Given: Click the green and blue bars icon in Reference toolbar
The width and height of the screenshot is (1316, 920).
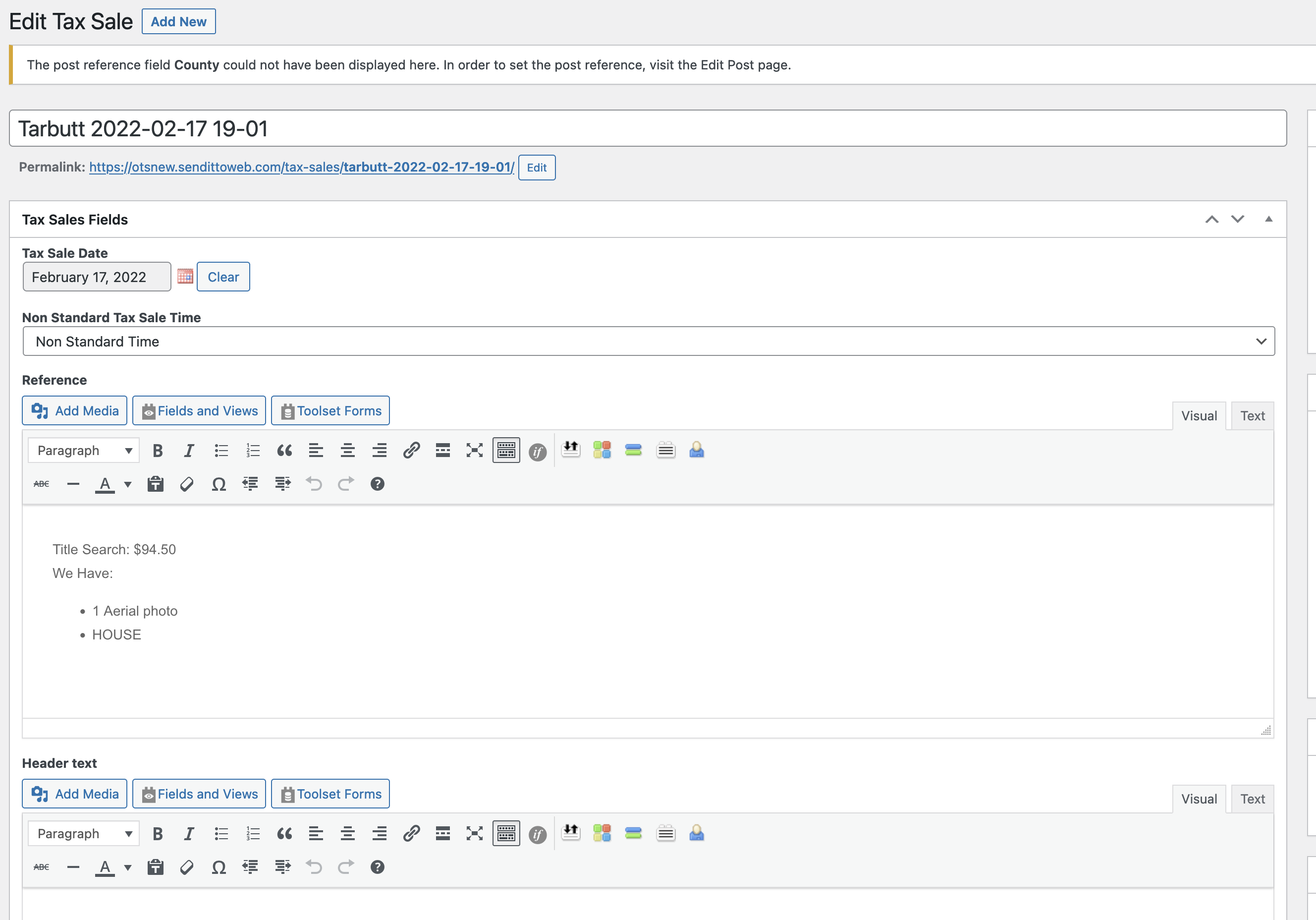Looking at the screenshot, I should (633, 450).
